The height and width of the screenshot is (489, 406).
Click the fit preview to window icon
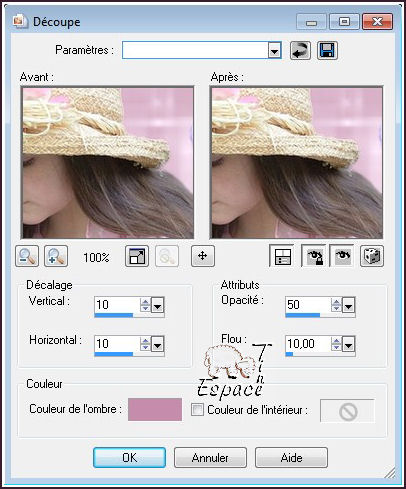pos(137,256)
